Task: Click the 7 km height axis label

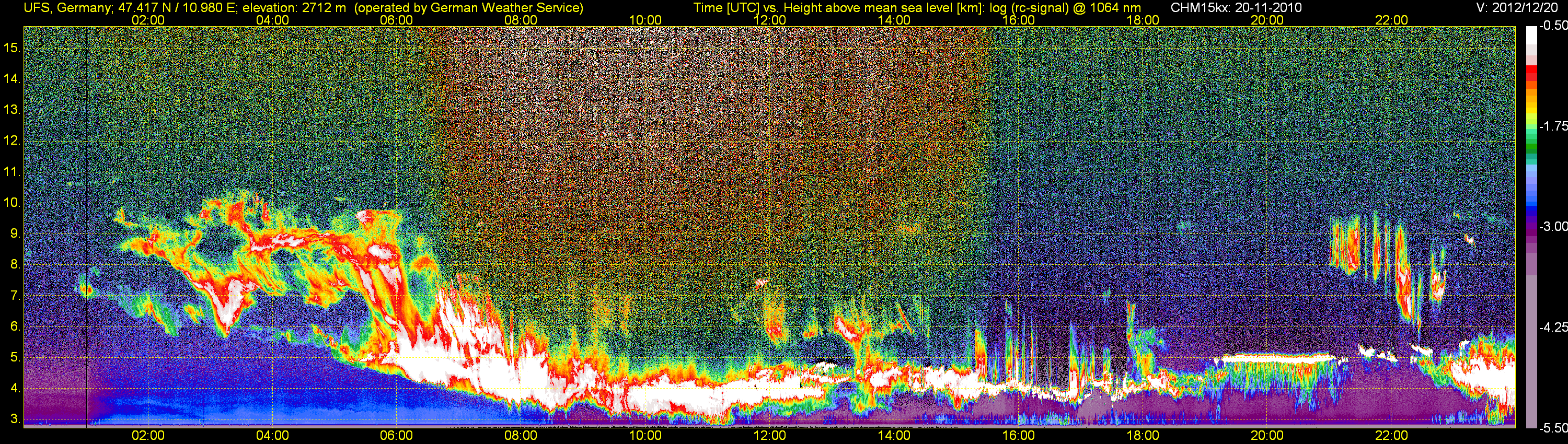Action: click(x=15, y=296)
